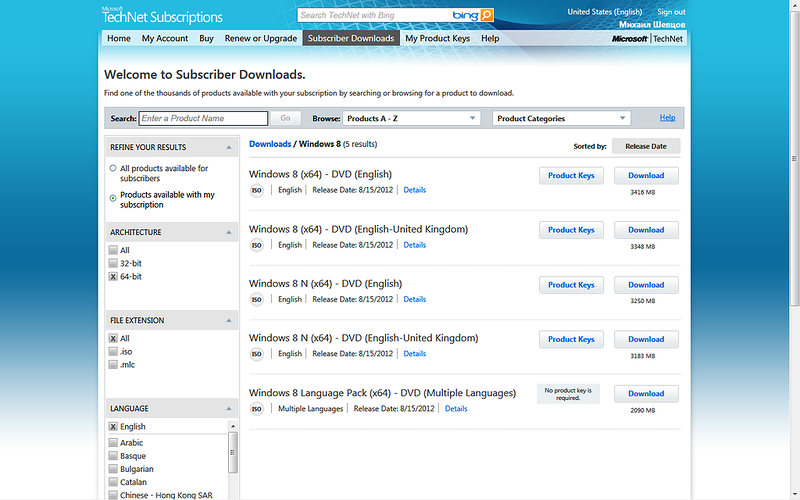Get Product Keys for Windows 8 N English
Image resolution: width=800 pixels, height=500 pixels.
[x=571, y=285]
